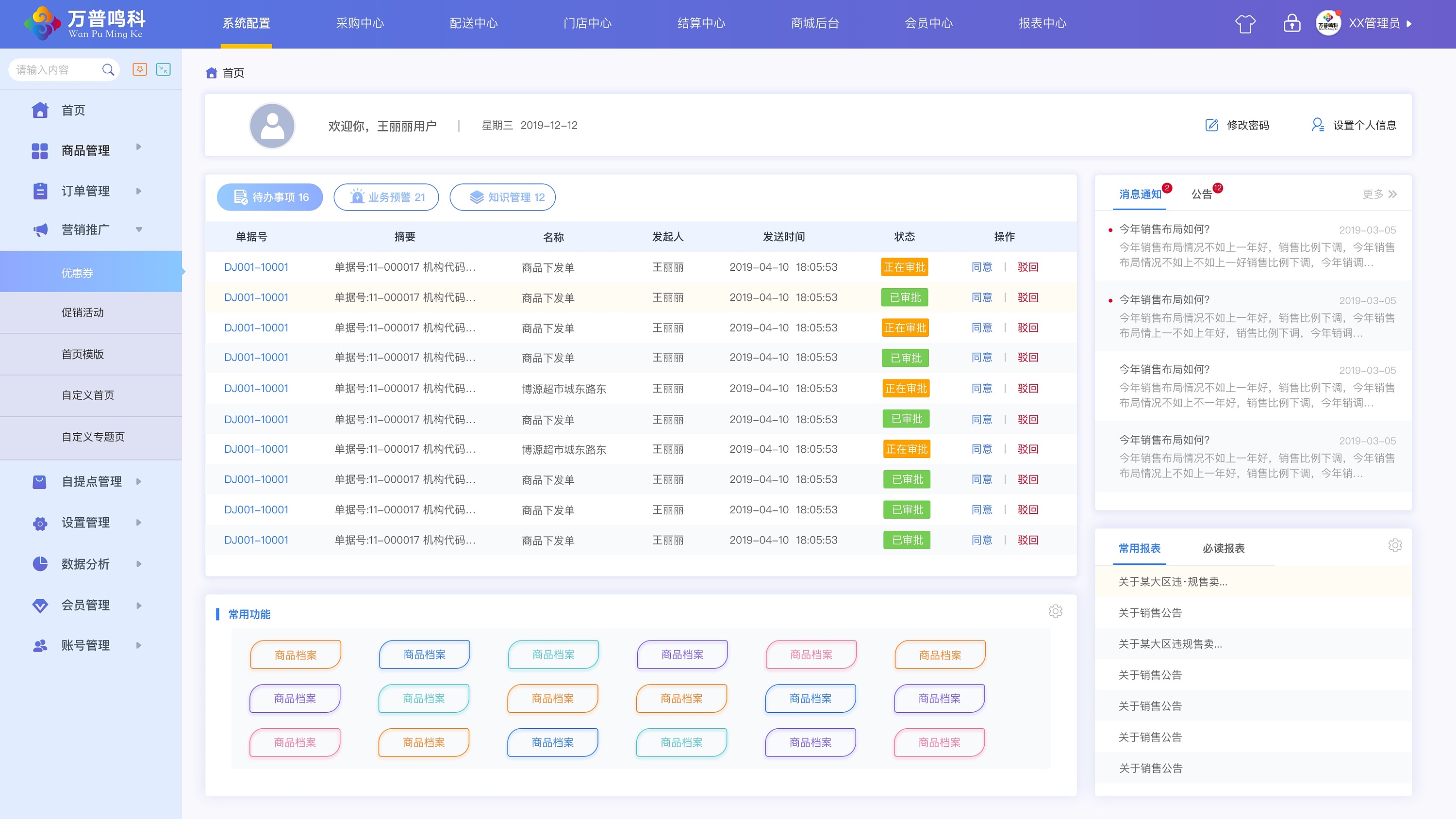1456x819 pixels.
Task: Expand the 商品管理 menu arrow
Action: [x=138, y=147]
